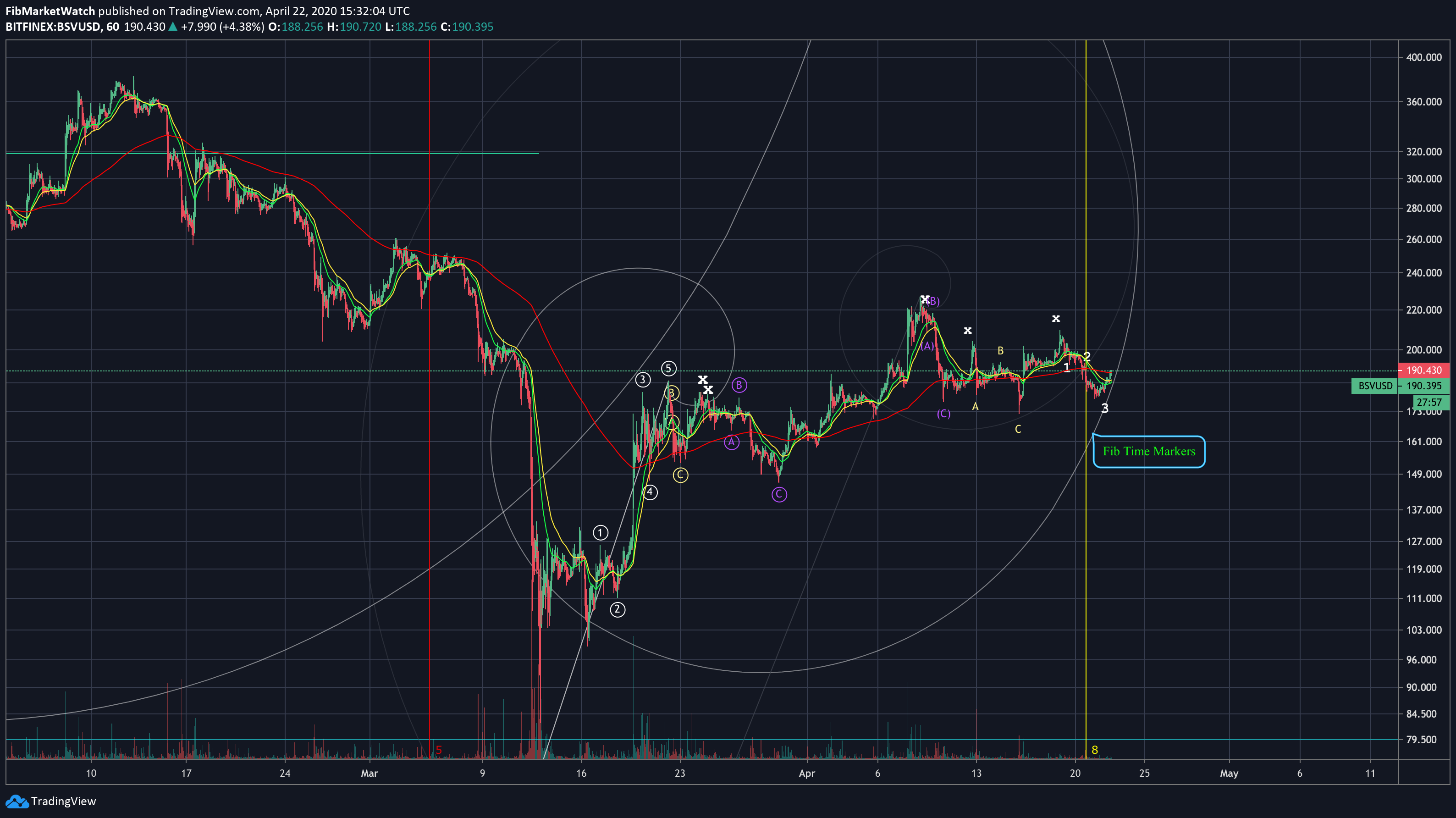The image size is (1456, 818).
Task: Select the teal horizontal line at 79.500
Action: pyautogui.click(x=702, y=739)
